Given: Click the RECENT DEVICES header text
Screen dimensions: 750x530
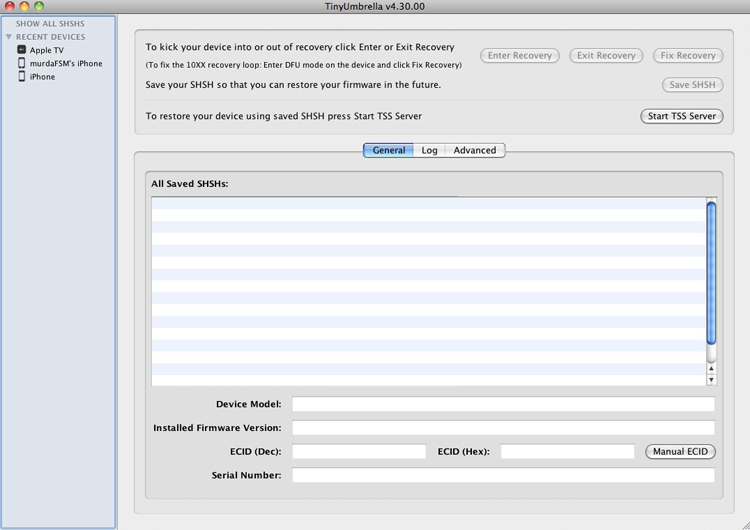Looking at the screenshot, I should click(51, 37).
